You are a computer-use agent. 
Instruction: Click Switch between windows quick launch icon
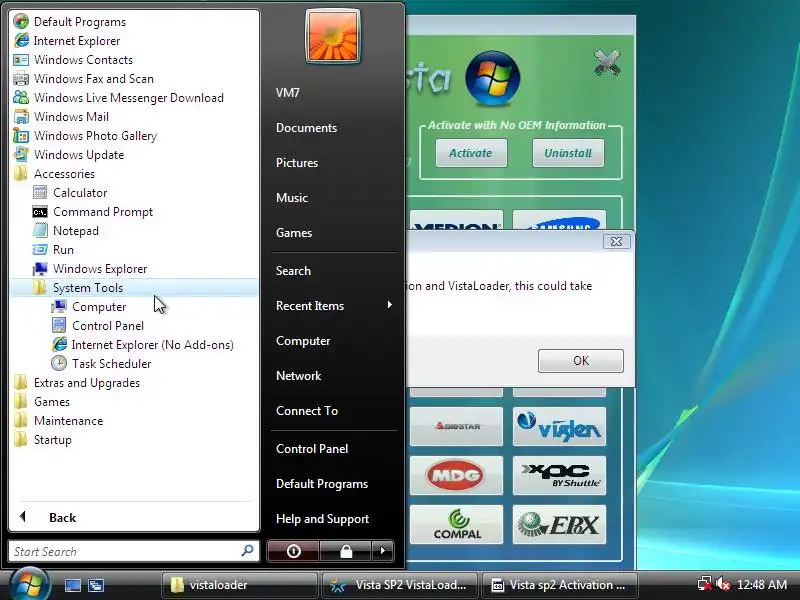pyautogui.click(x=96, y=585)
